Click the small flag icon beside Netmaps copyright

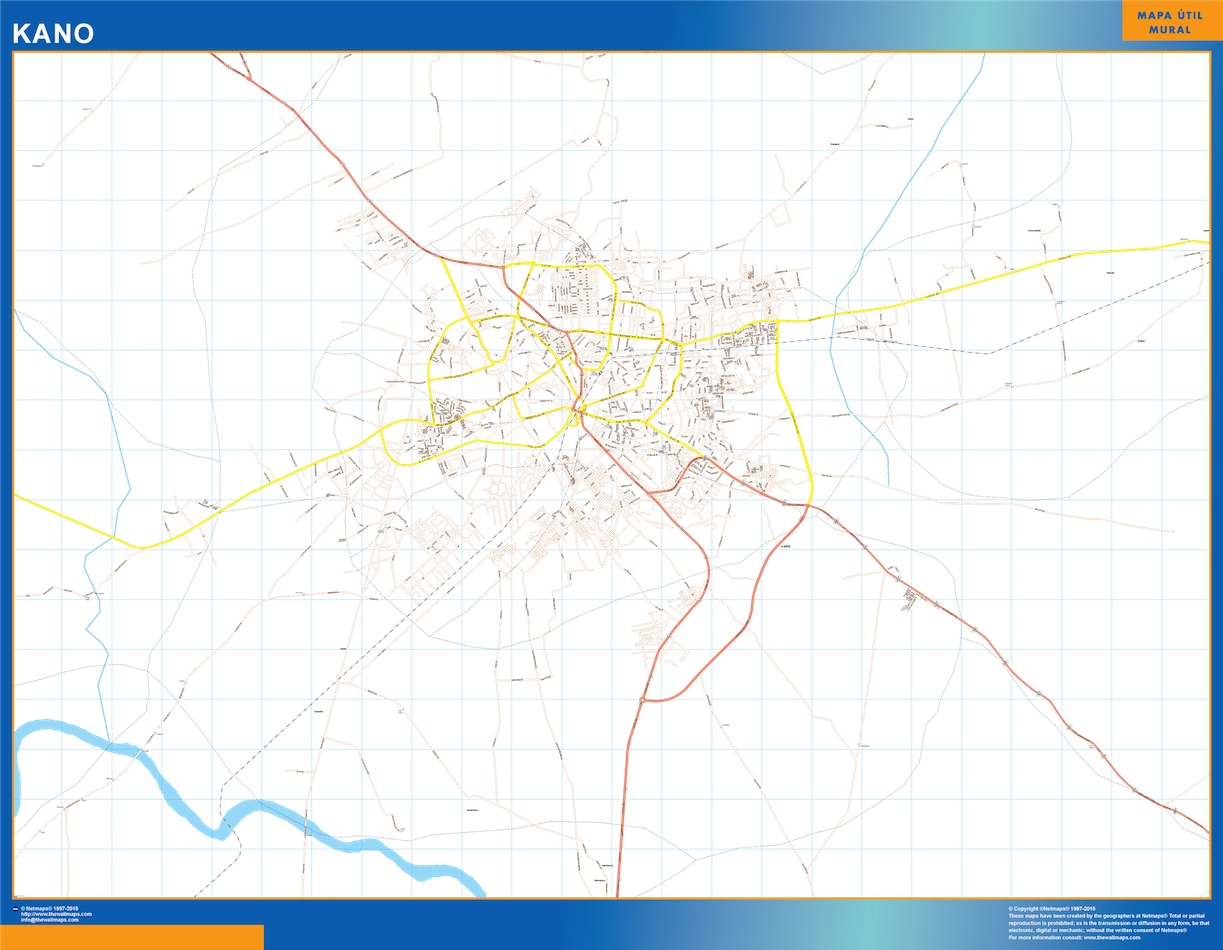[x=14, y=909]
